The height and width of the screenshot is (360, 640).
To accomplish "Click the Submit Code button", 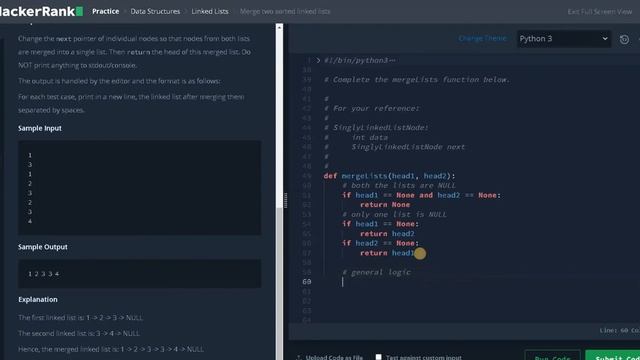I will click(613, 356).
